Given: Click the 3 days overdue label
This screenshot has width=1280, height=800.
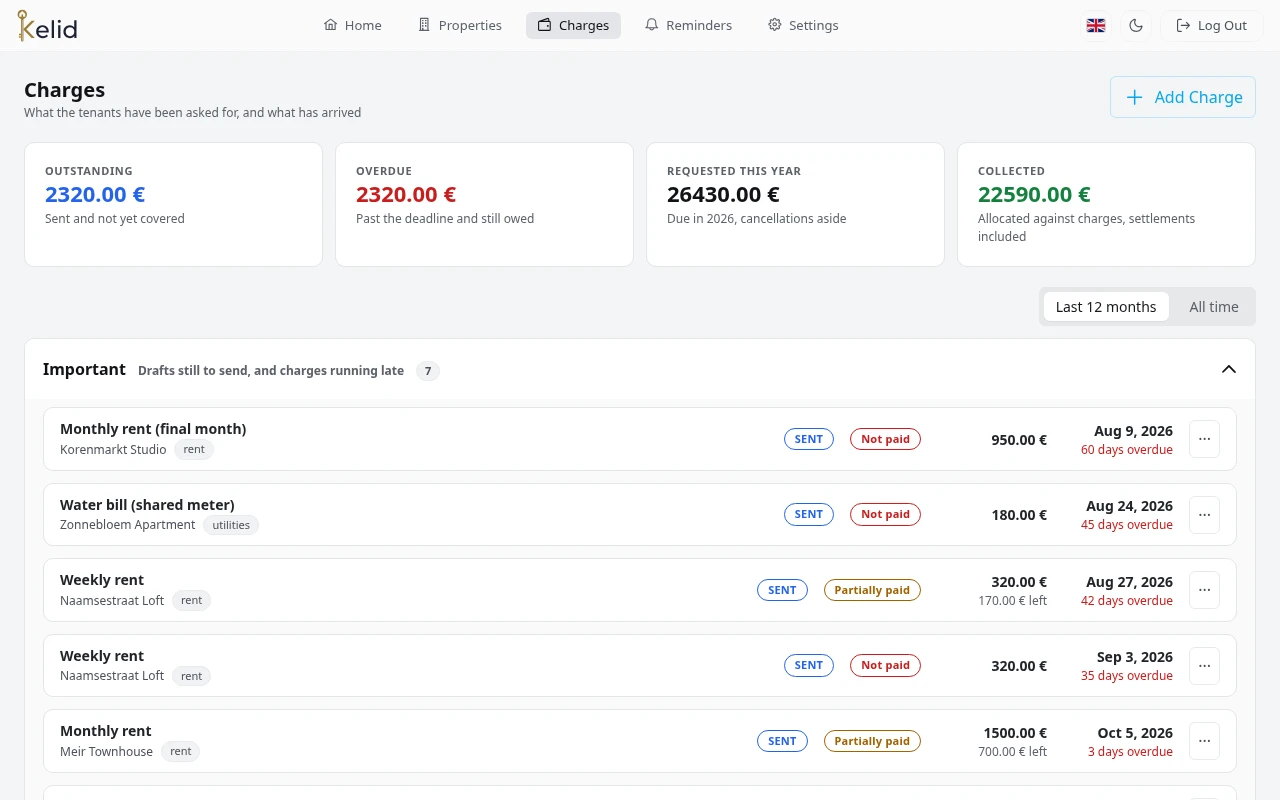Looking at the screenshot, I should (x=1130, y=752).
